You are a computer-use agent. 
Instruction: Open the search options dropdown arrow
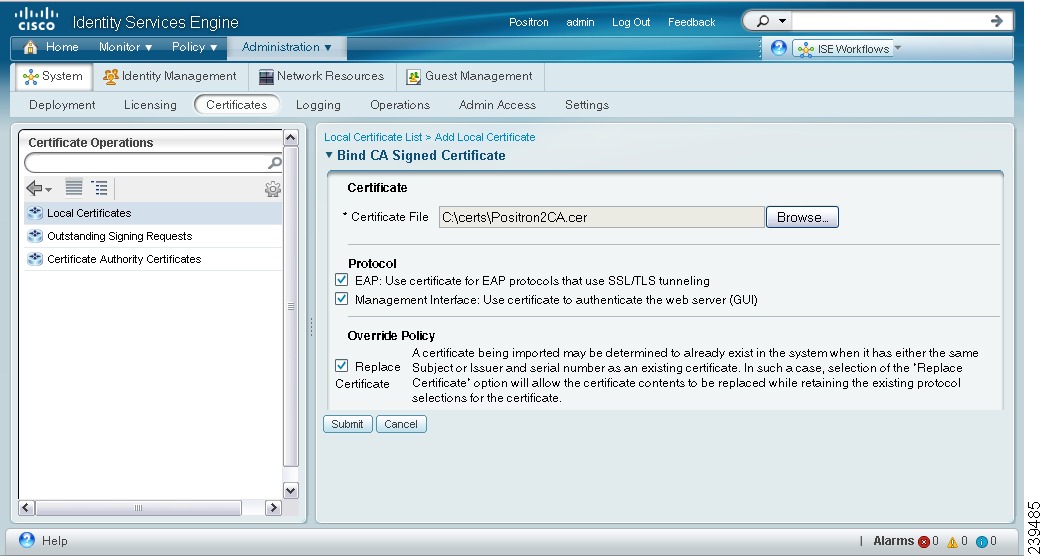point(782,21)
